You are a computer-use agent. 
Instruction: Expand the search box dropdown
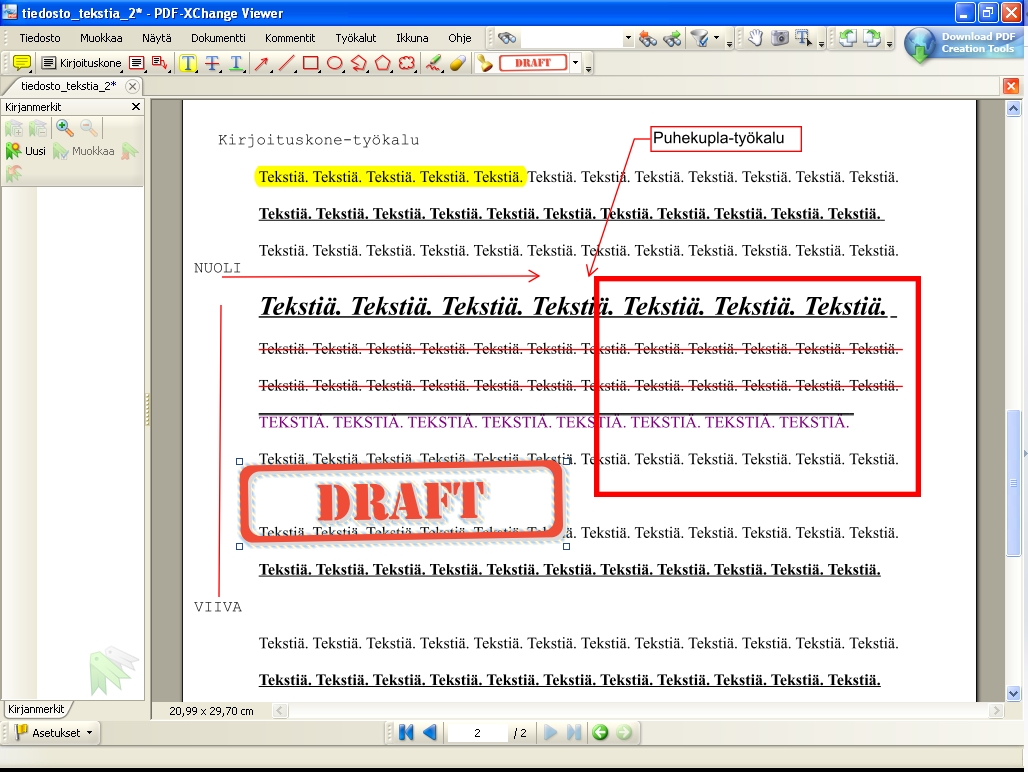click(628, 39)
